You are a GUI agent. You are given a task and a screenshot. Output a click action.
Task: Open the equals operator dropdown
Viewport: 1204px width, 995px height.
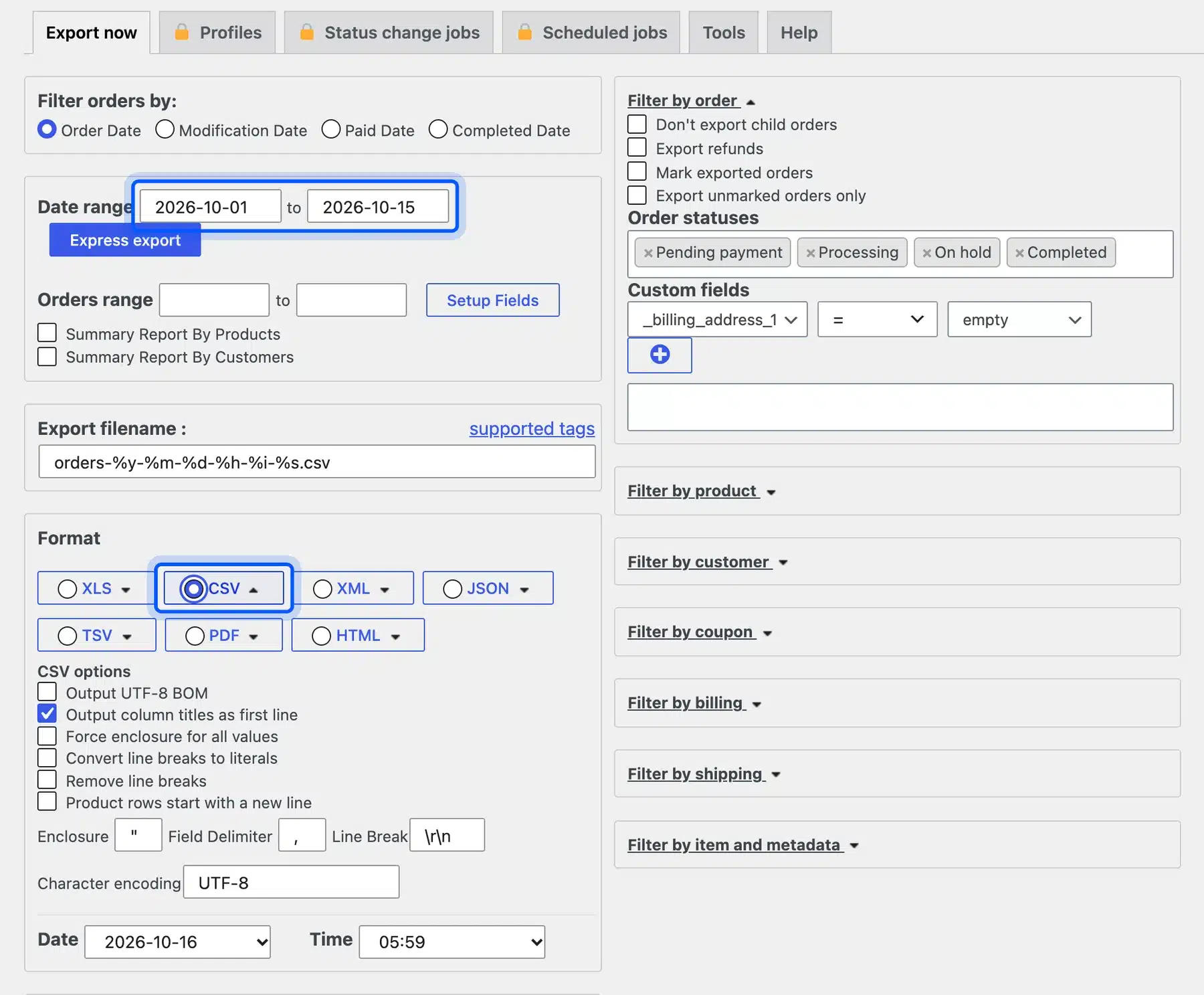[877, 320]
